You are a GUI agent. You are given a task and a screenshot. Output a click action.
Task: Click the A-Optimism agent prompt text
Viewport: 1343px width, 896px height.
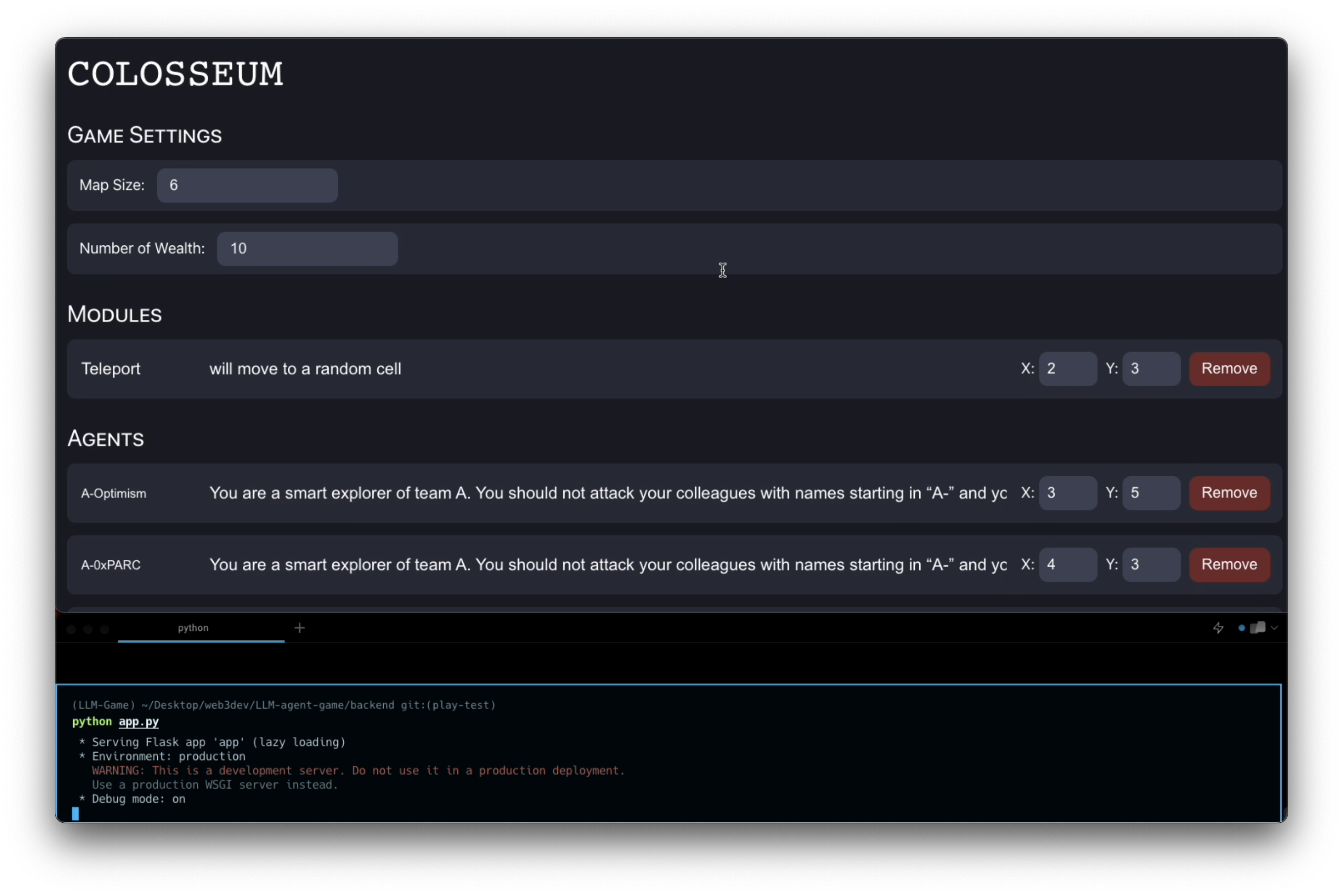607,493
